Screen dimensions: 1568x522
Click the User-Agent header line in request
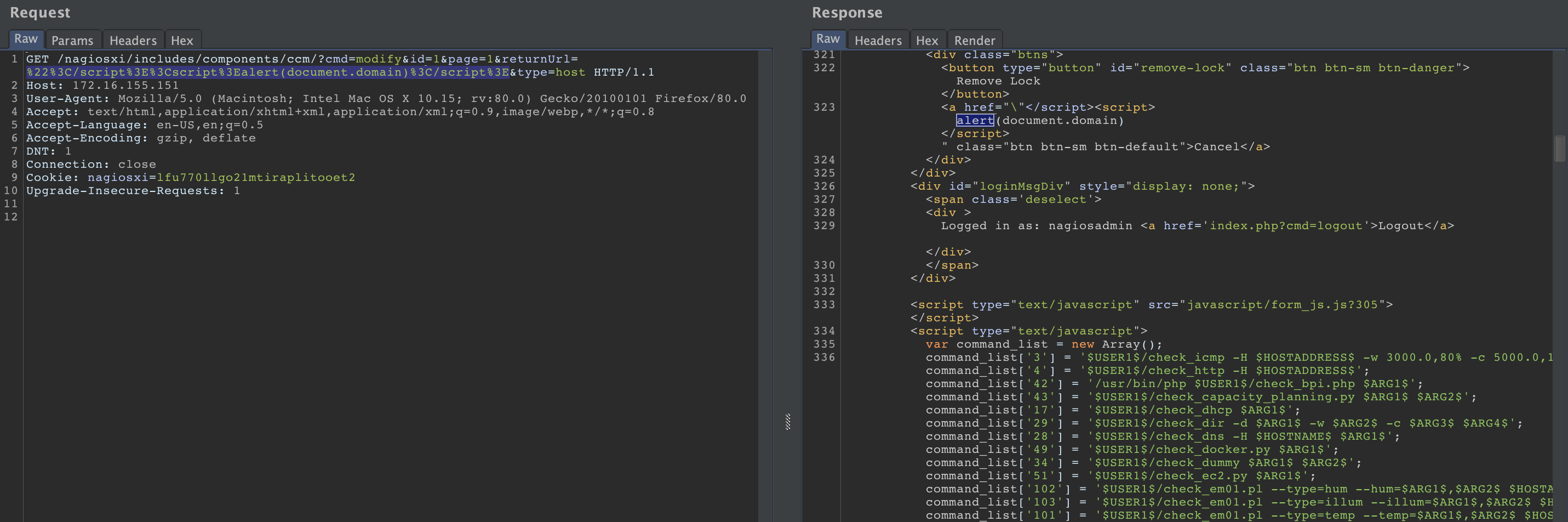point(386,99)
